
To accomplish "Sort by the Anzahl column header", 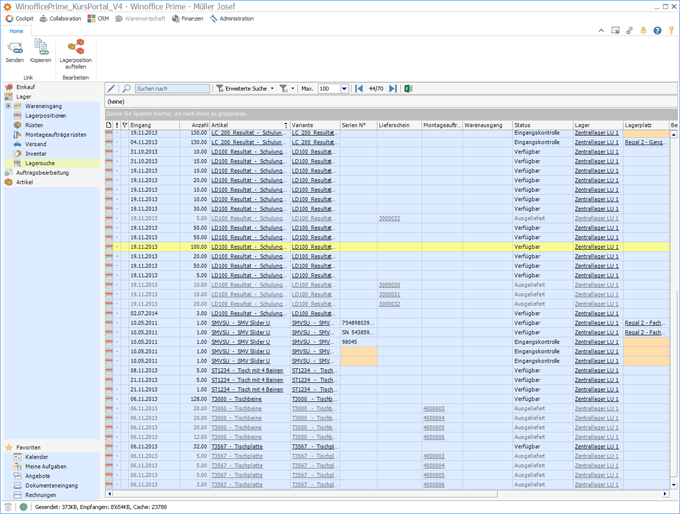I will click(x=195, y=125).
